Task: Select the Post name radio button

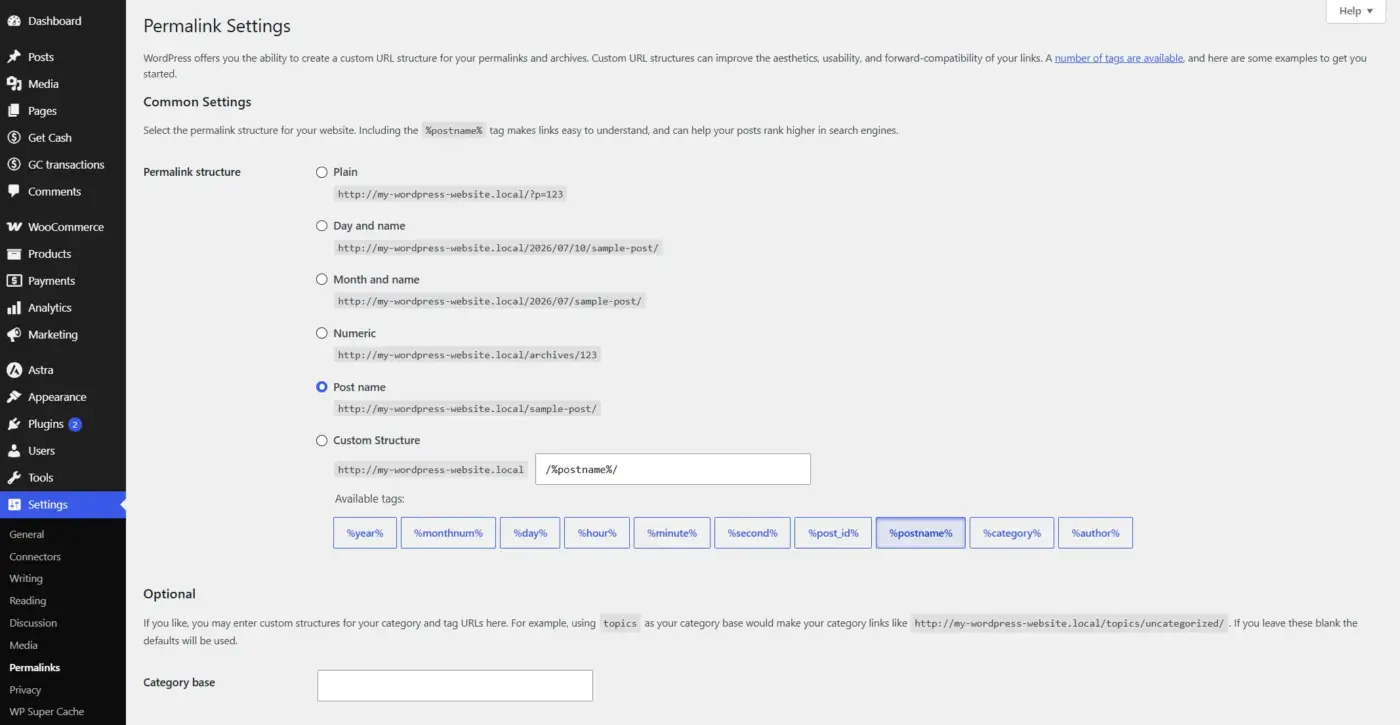Action: (322, 387)
